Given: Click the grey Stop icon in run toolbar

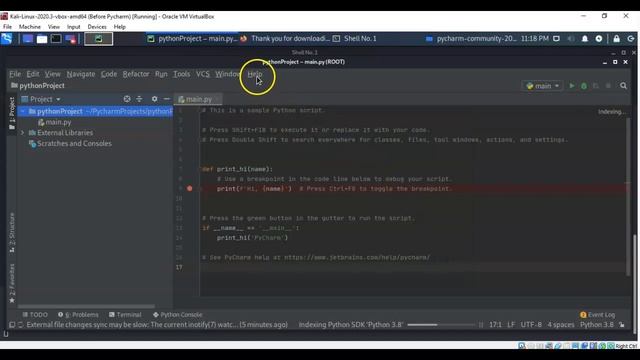Looking at the screenshot, I should tap(608, 86).
